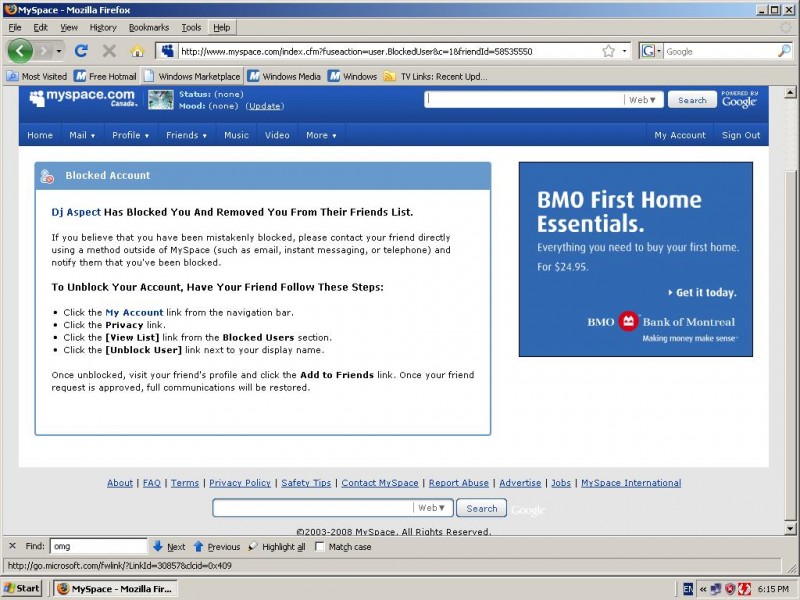Viewport: 800px width, 600px height.
Task: Open the Google search engine selector
Action: click(x=652, y=51)
